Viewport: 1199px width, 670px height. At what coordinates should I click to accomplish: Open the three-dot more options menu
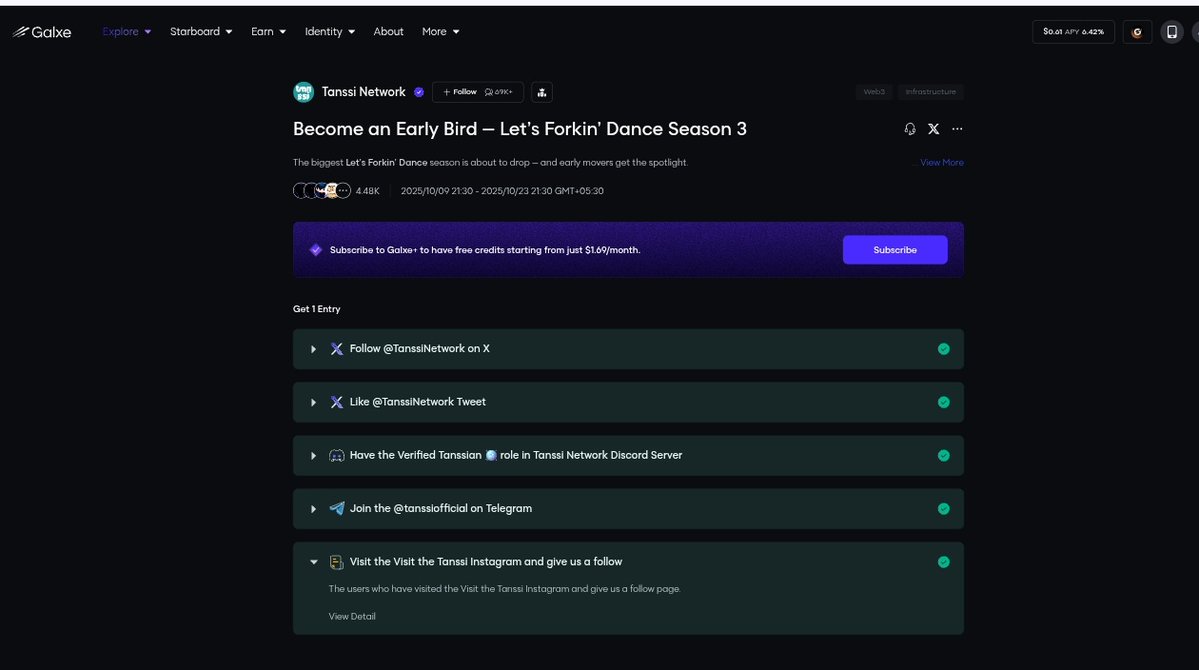point(957,129)
